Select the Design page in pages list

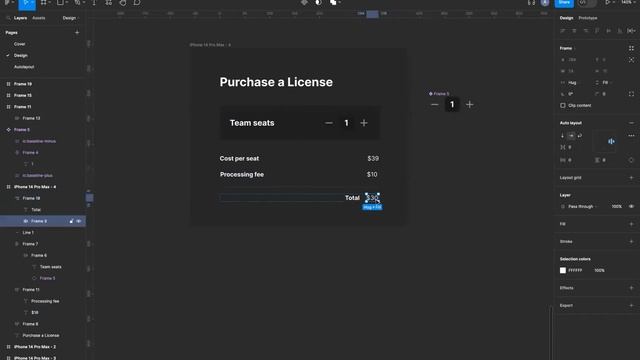21,55
